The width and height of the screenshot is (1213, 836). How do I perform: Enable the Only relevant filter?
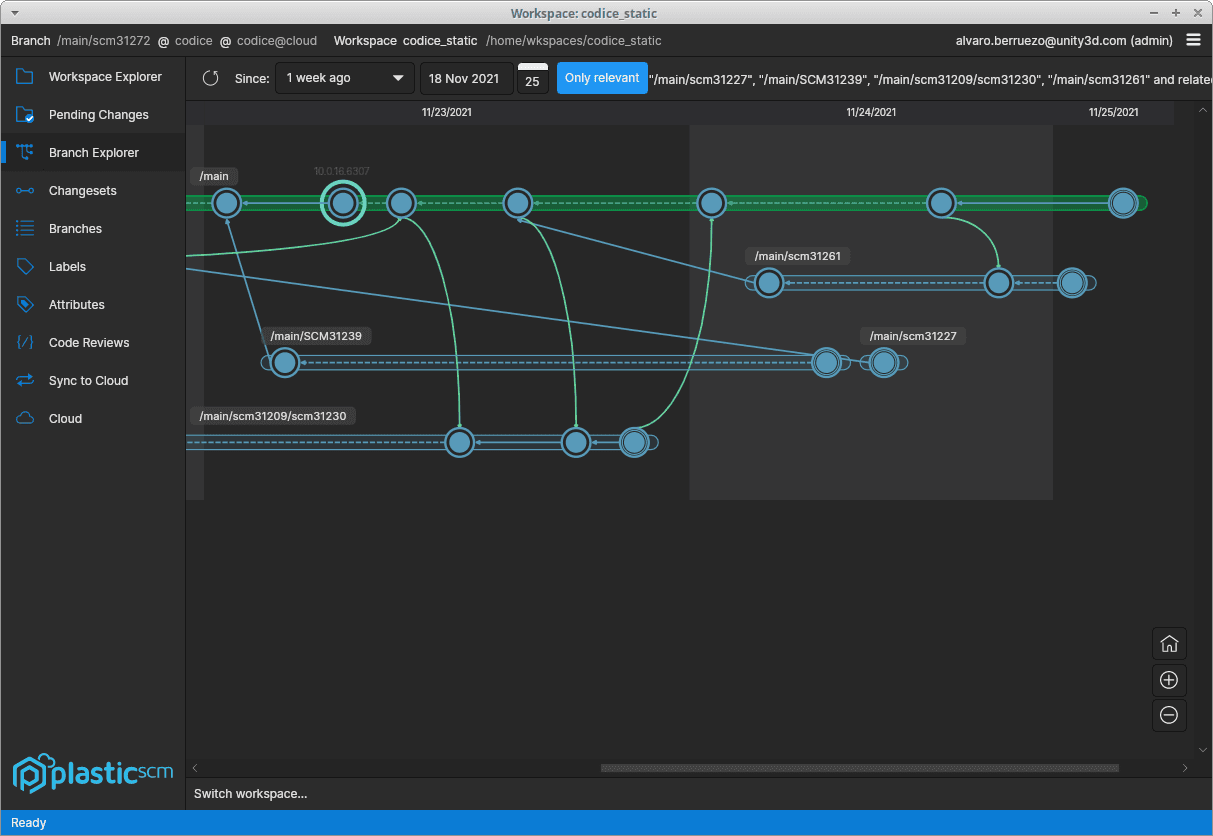(602, 77)
